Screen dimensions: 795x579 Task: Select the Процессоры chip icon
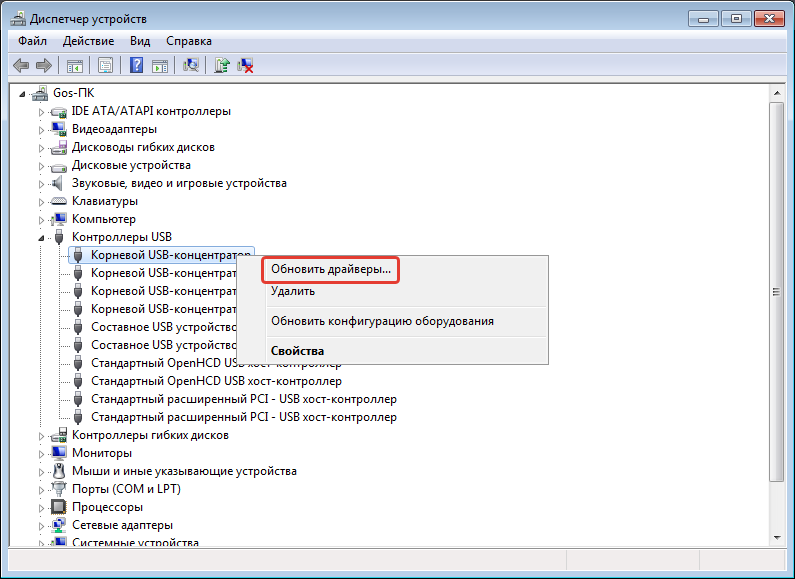[x=59, y=507]
